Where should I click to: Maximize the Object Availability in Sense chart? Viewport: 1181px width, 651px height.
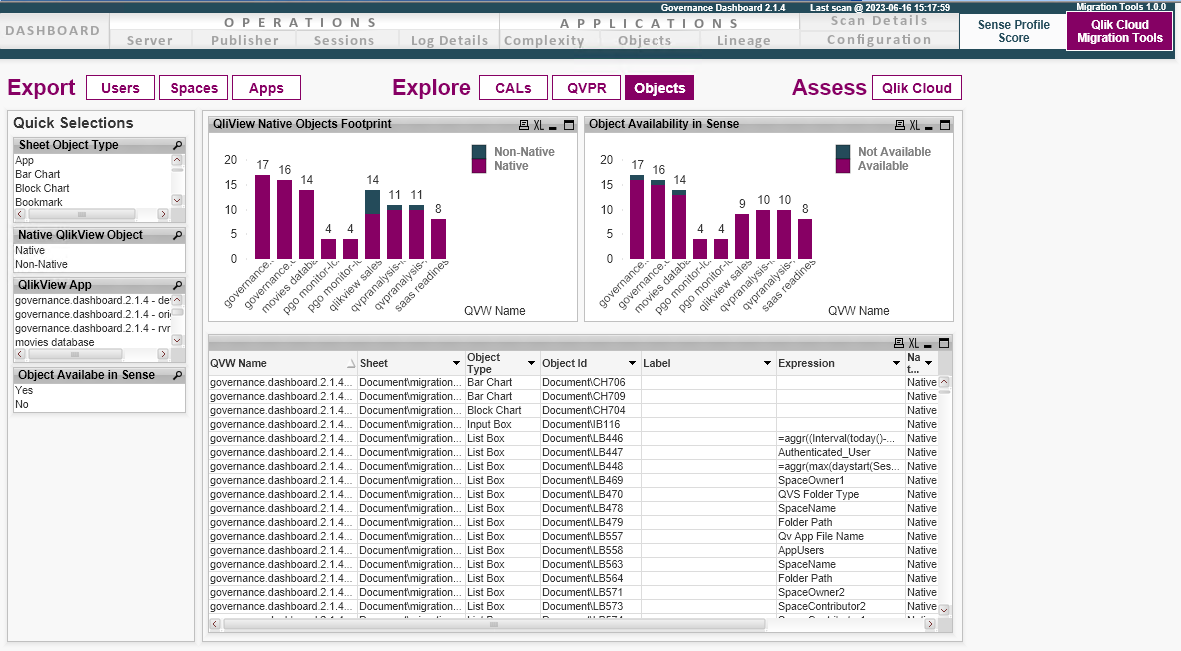tap(945, 124)
